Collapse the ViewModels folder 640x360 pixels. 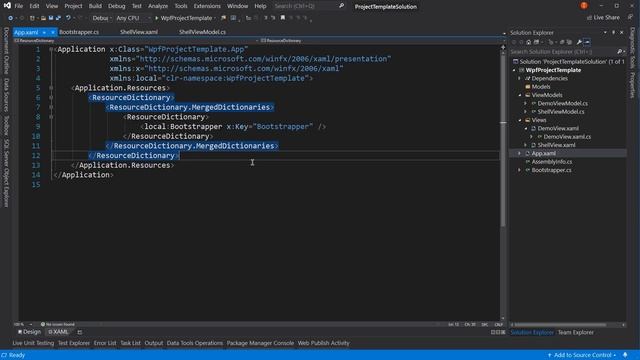coord(520,95)
